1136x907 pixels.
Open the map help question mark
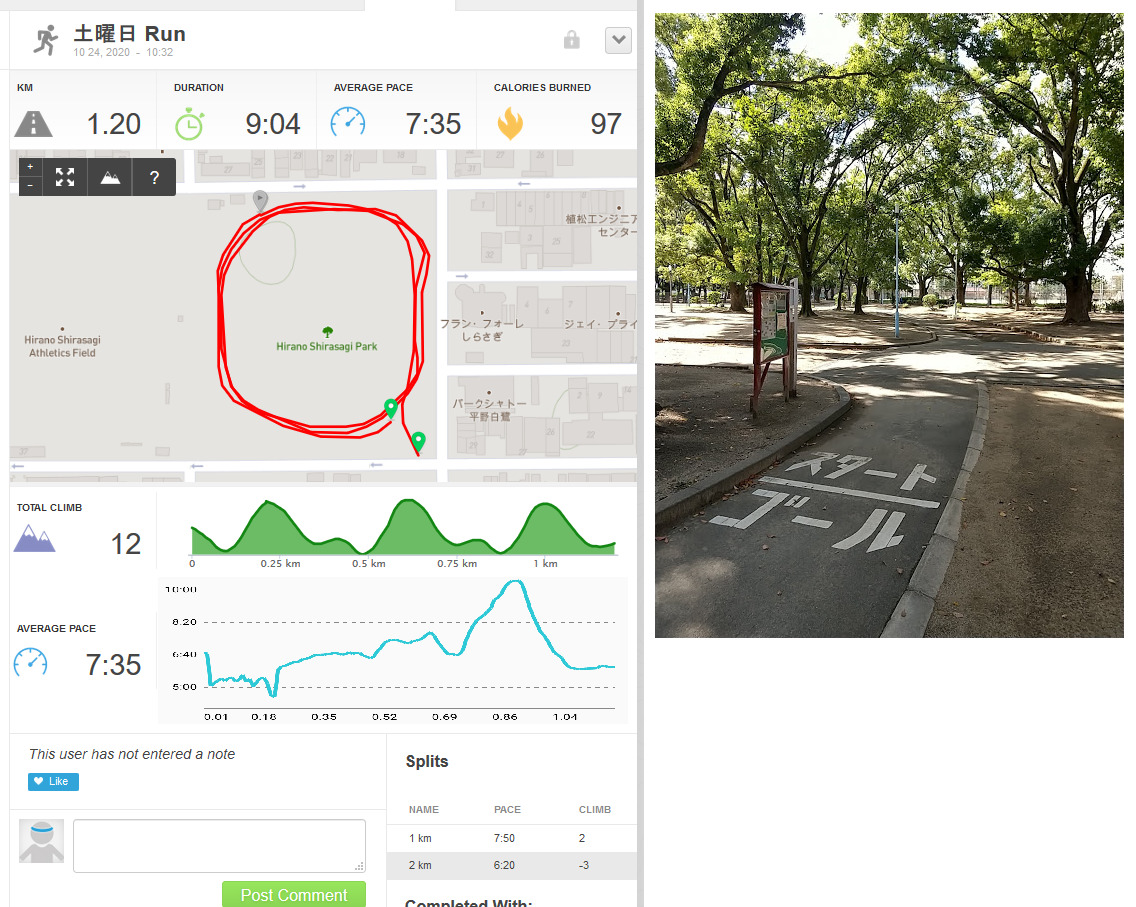[x=154, y=177]
